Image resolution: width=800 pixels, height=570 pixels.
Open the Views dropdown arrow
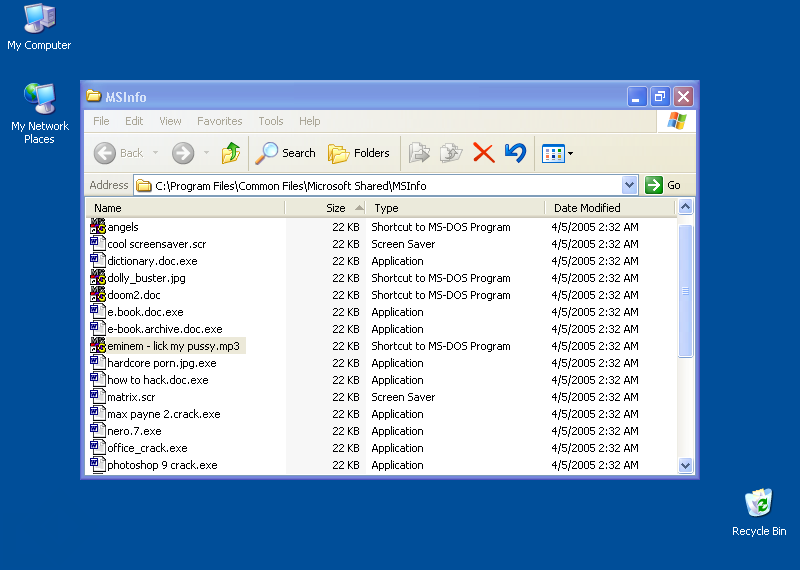coord(570,153)
